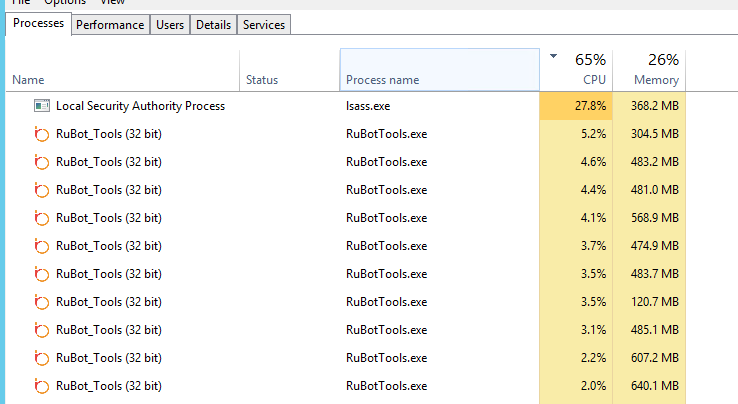This screenshot has height=404, width=738.
Task: Click RuBot_Tools icon using 4.4% CPU
Action: [x=42, y=190]
